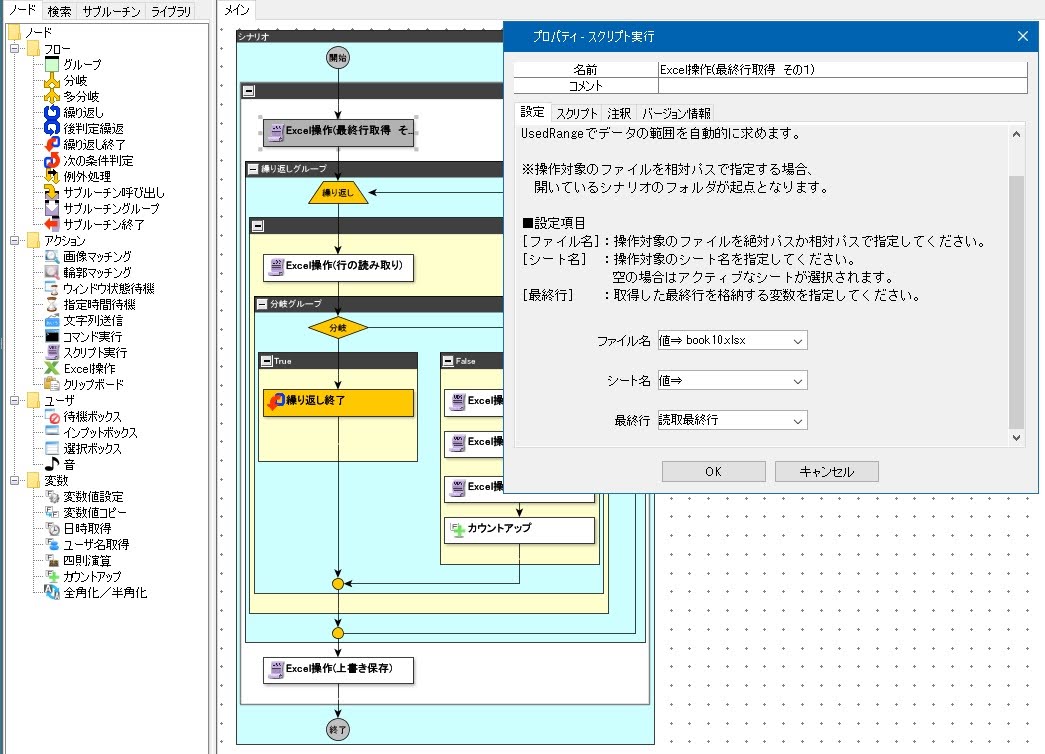Select the サブルーチン終了 node icon
Screen dimensions: 1045x754
52,225
